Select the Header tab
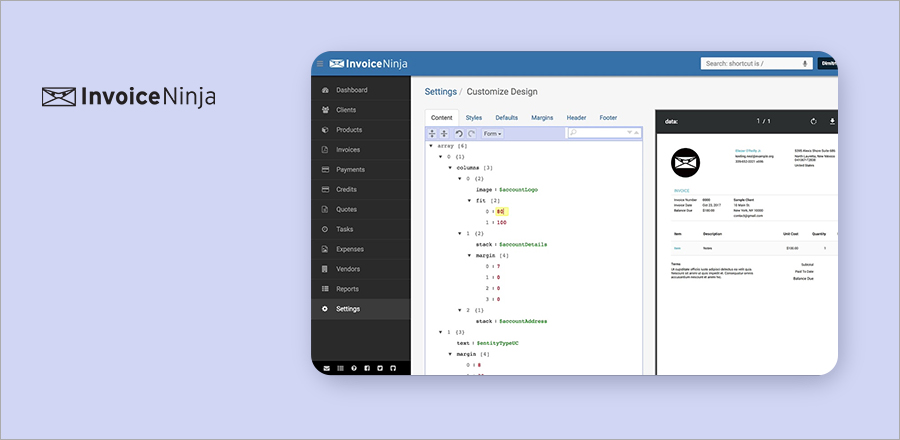Image resolution: width=900 pixels, height=440 pixels. (x=576, y=118)
